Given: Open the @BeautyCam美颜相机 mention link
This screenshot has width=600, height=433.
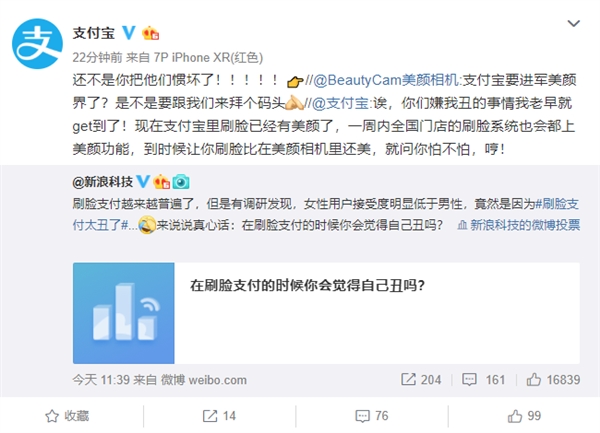Looking at the screenshot, I should [x=386, y=80].
